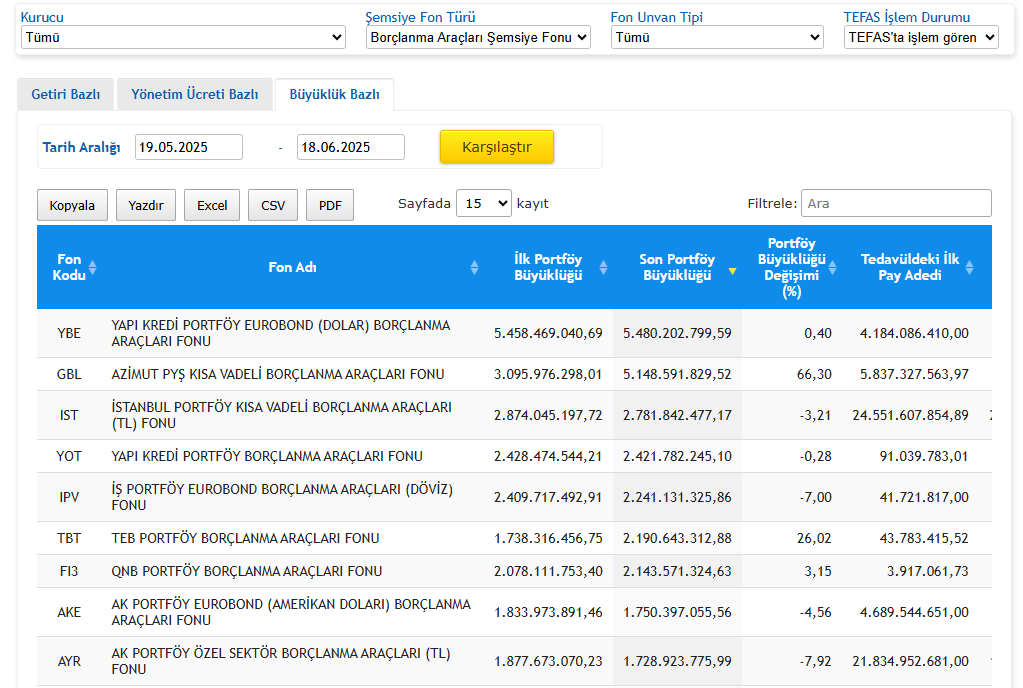Click value 5.458.469.040,69 in YBE row

click(548, 333)
